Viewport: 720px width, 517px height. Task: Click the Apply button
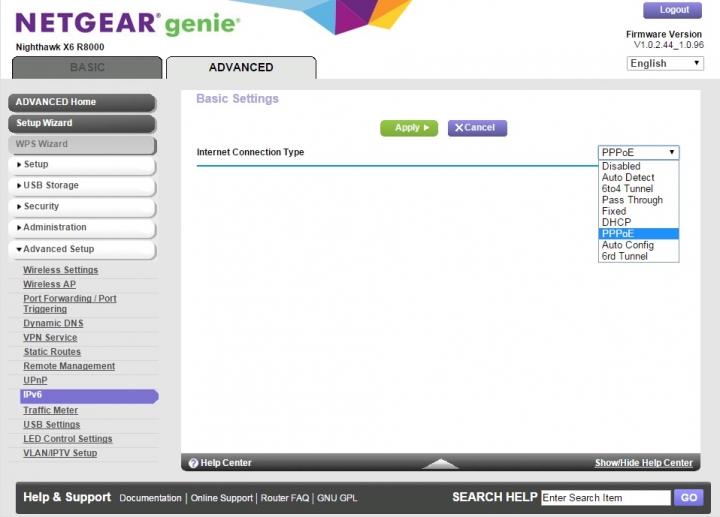click(409, 128)
